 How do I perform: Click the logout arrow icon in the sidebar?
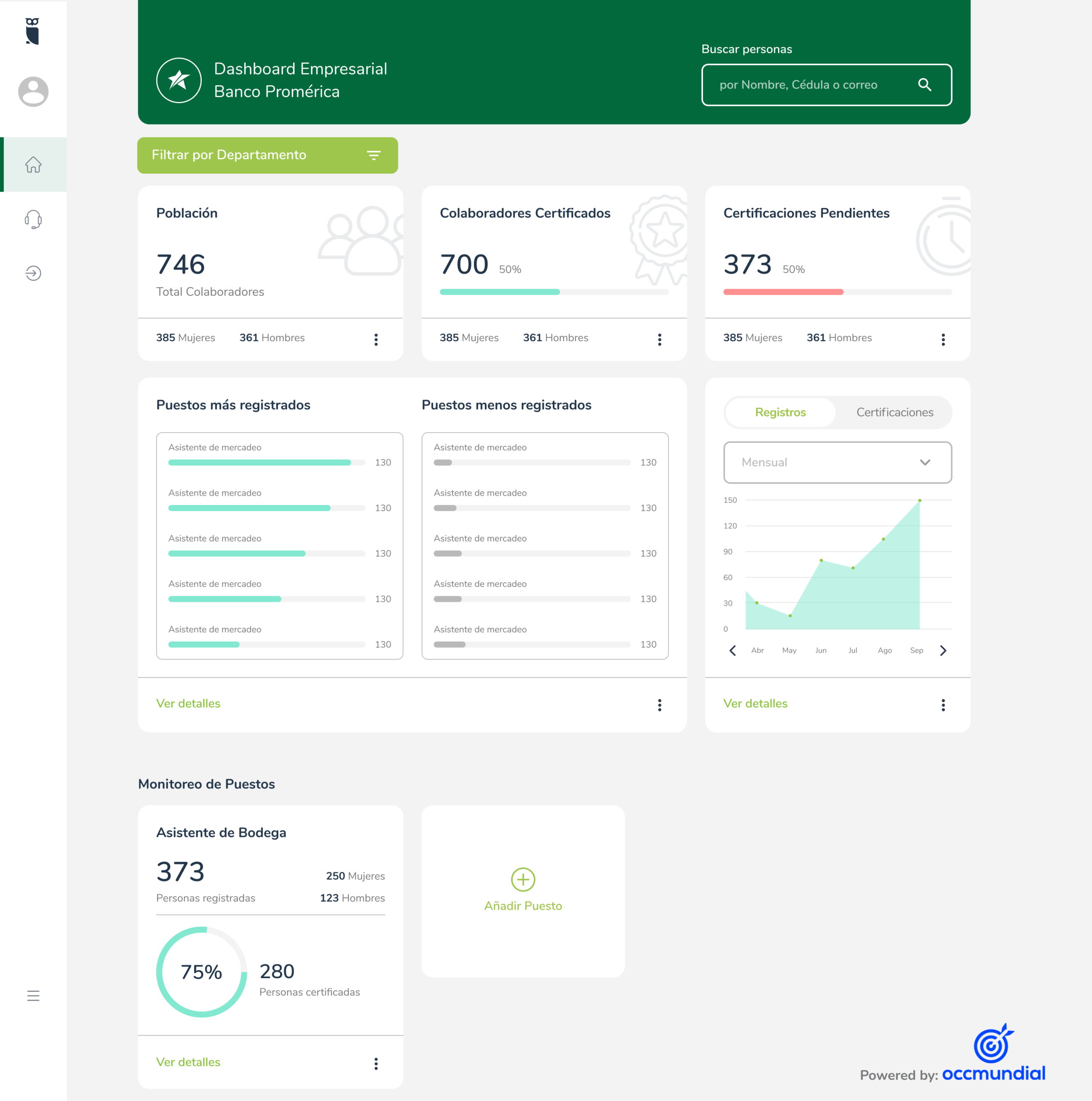pyautogui.click(x=33, y=273)
